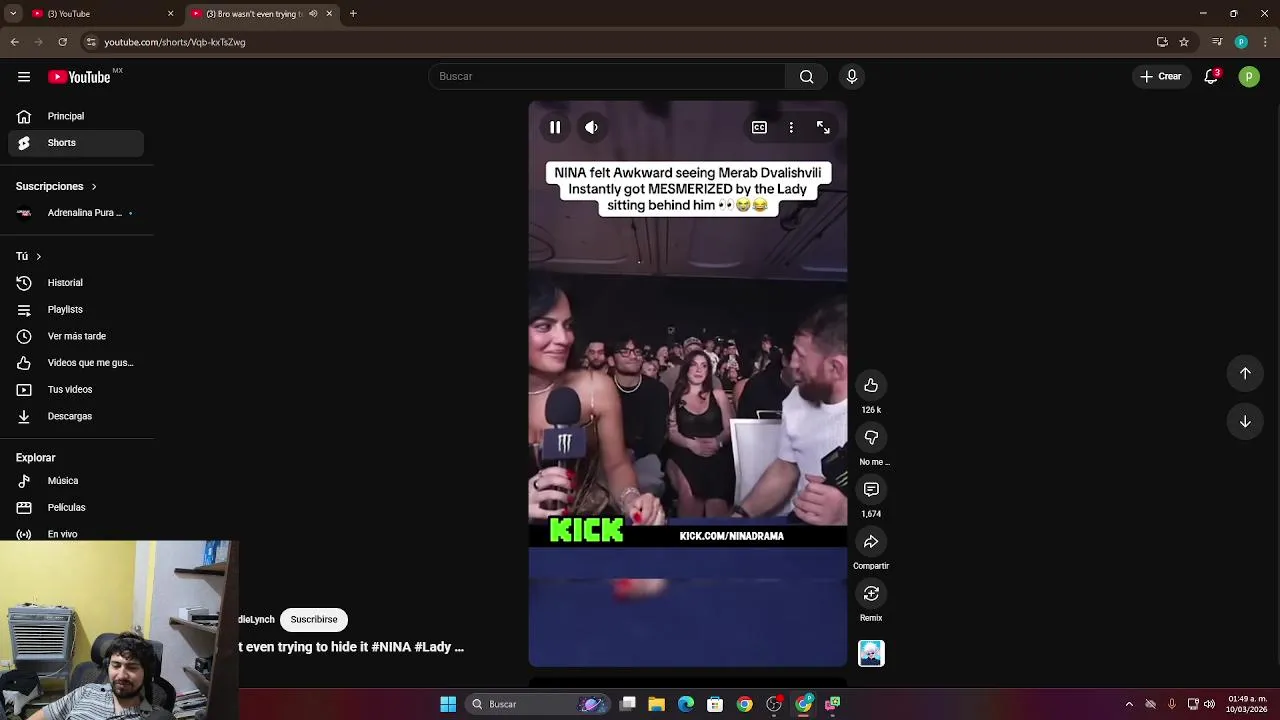Dislike this Short
The width and height of the screenshot is (1280, 720).
tap(871, 438)
